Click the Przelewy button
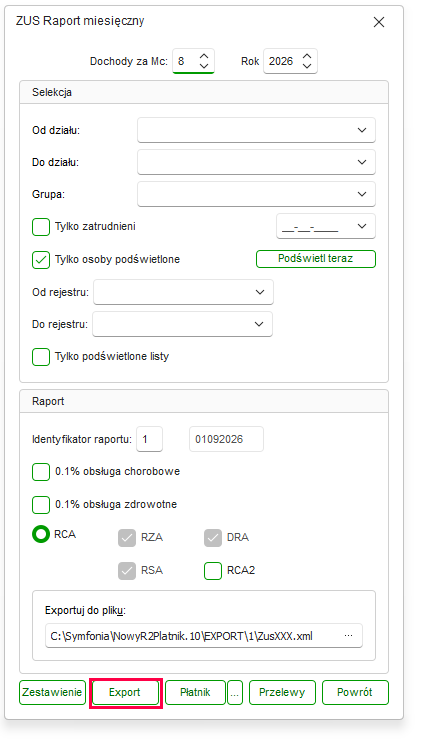This screenshot has height=746, width=421. click(x=283, y=692)
